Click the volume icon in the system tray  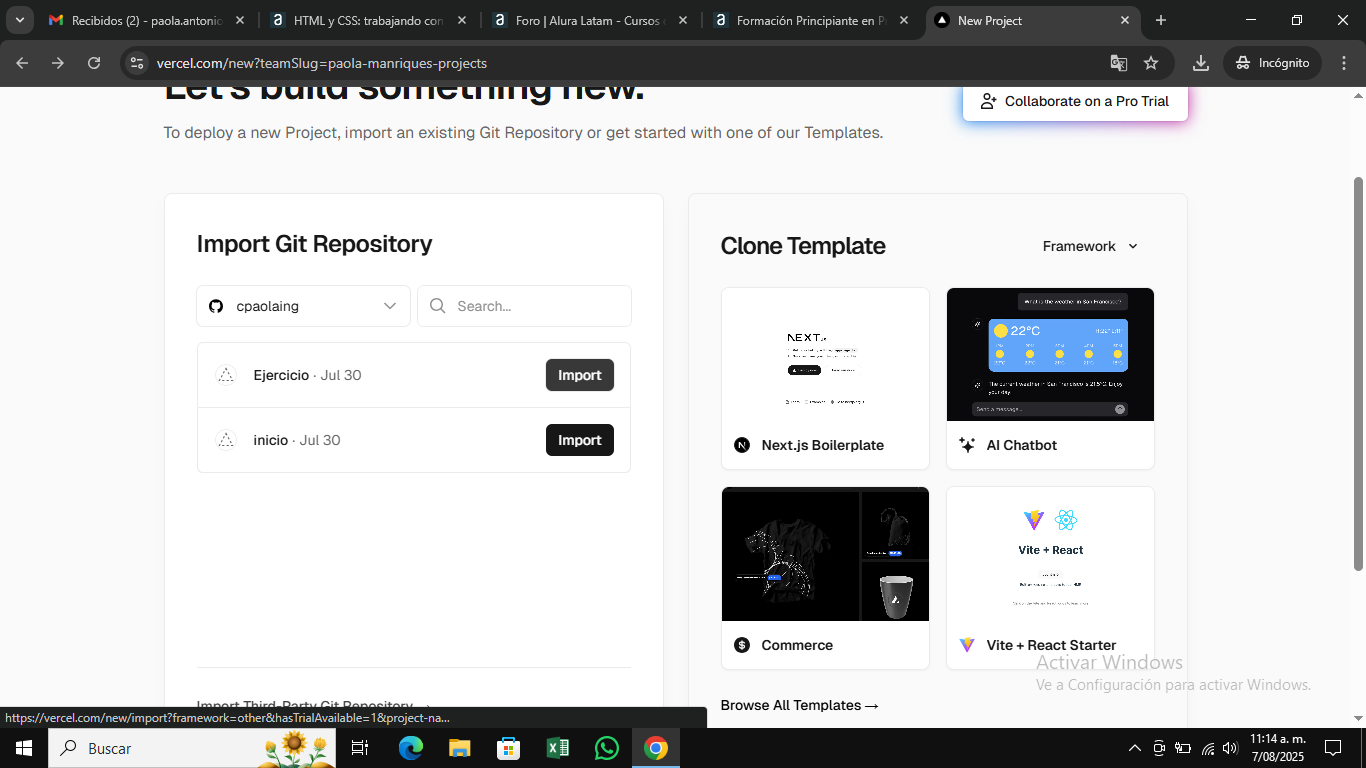pos(1230,748)
